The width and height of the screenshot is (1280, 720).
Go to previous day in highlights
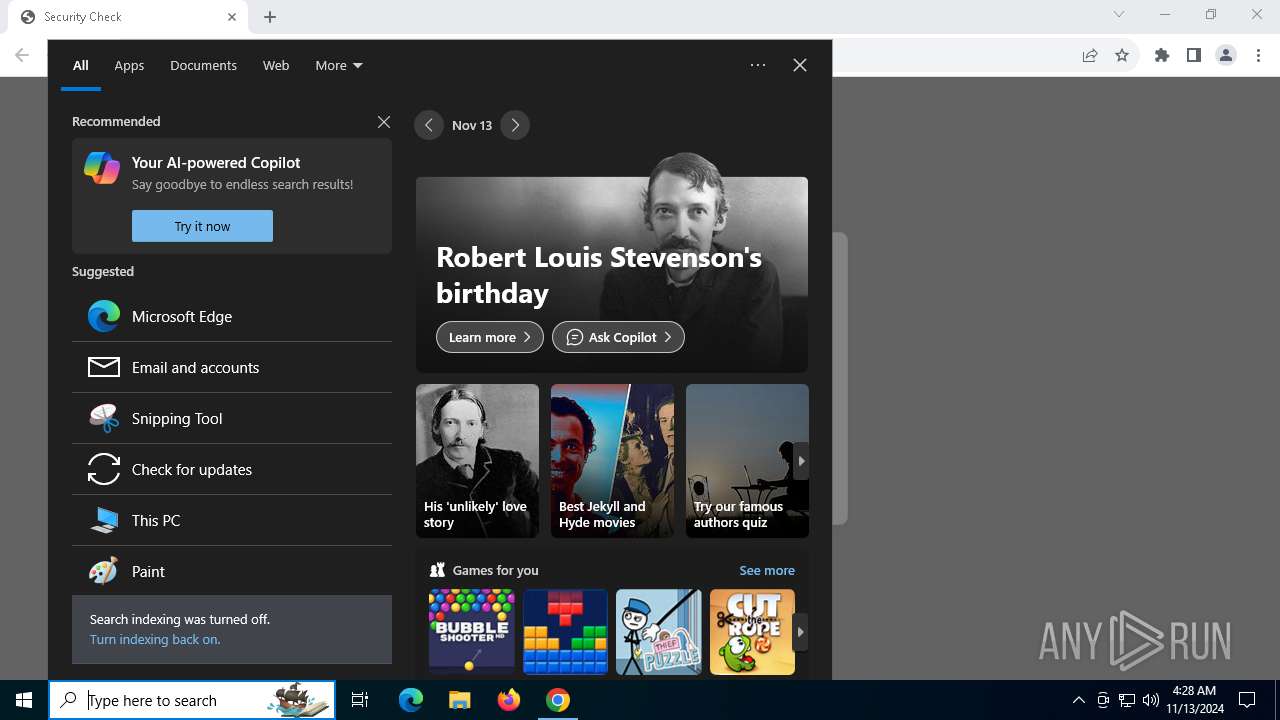(x=429, y=125)
